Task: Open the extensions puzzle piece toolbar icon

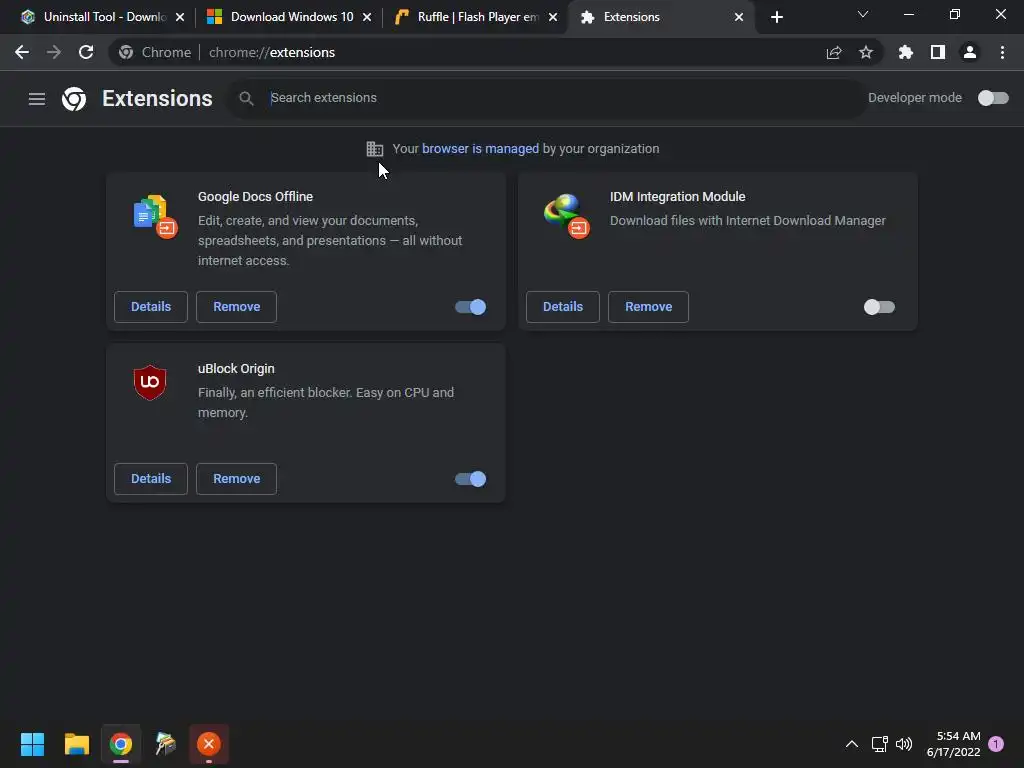Action: point(905,52)
